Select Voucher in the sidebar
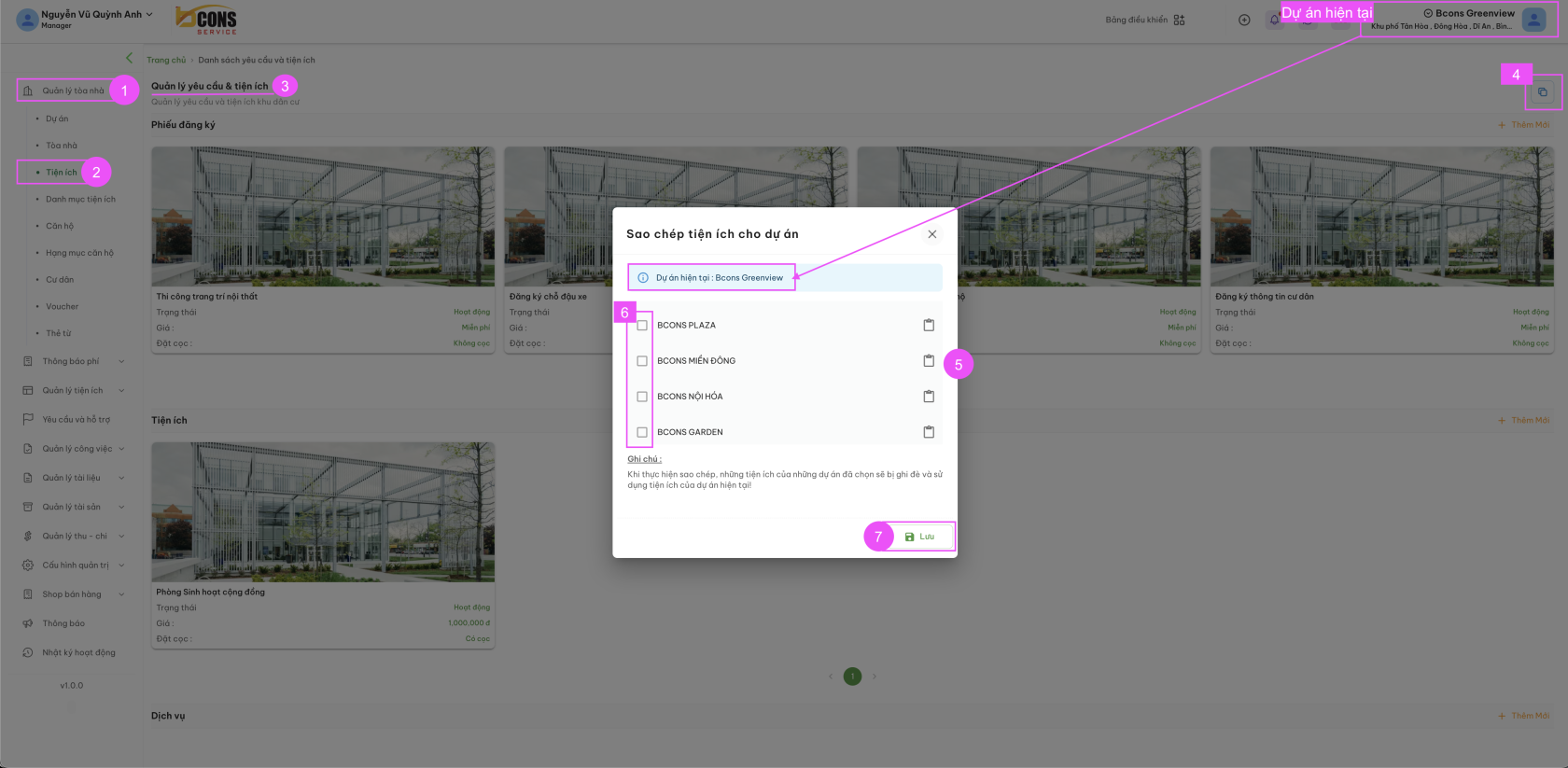This screenshot has height=768, width=1568. 63,306
